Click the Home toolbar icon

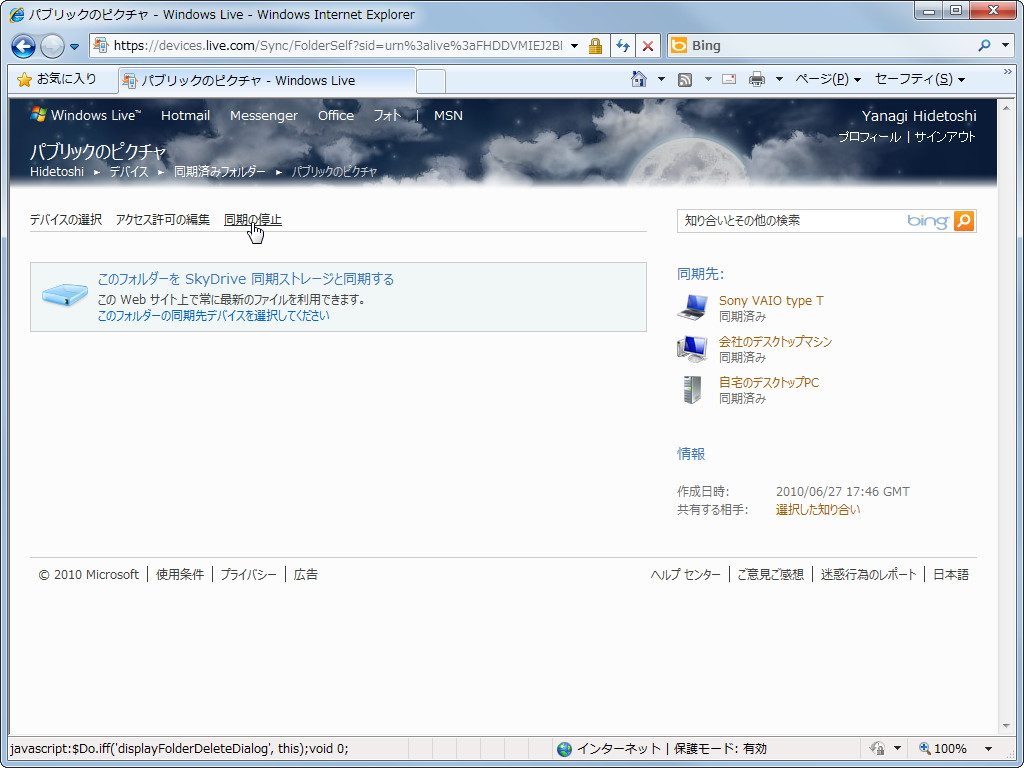coord(639,79)
